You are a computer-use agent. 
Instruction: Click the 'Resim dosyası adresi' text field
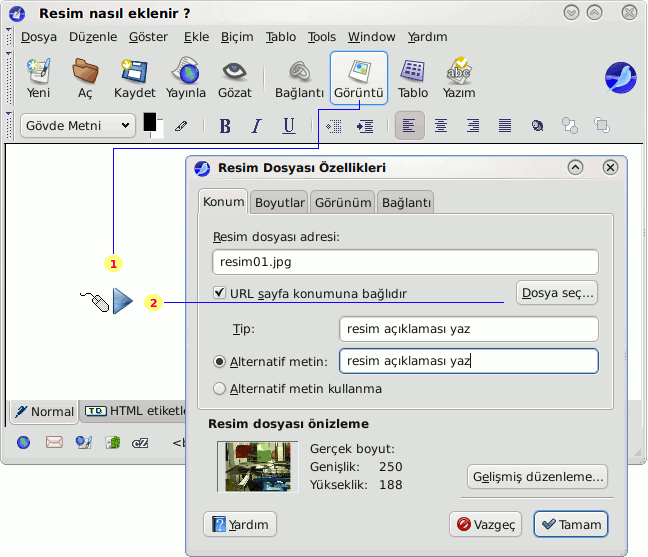coord(405,262)
